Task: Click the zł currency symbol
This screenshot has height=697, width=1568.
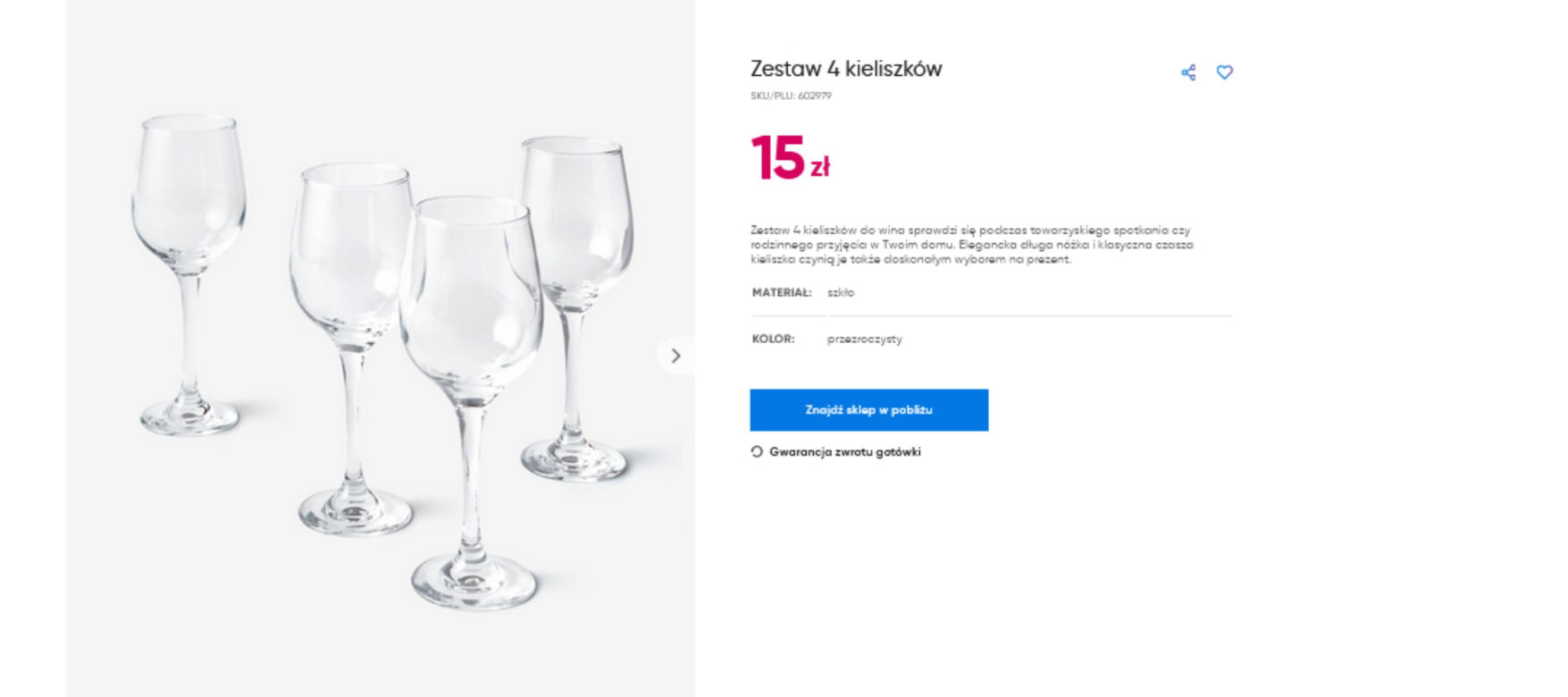Action: (x=820, y=166)
